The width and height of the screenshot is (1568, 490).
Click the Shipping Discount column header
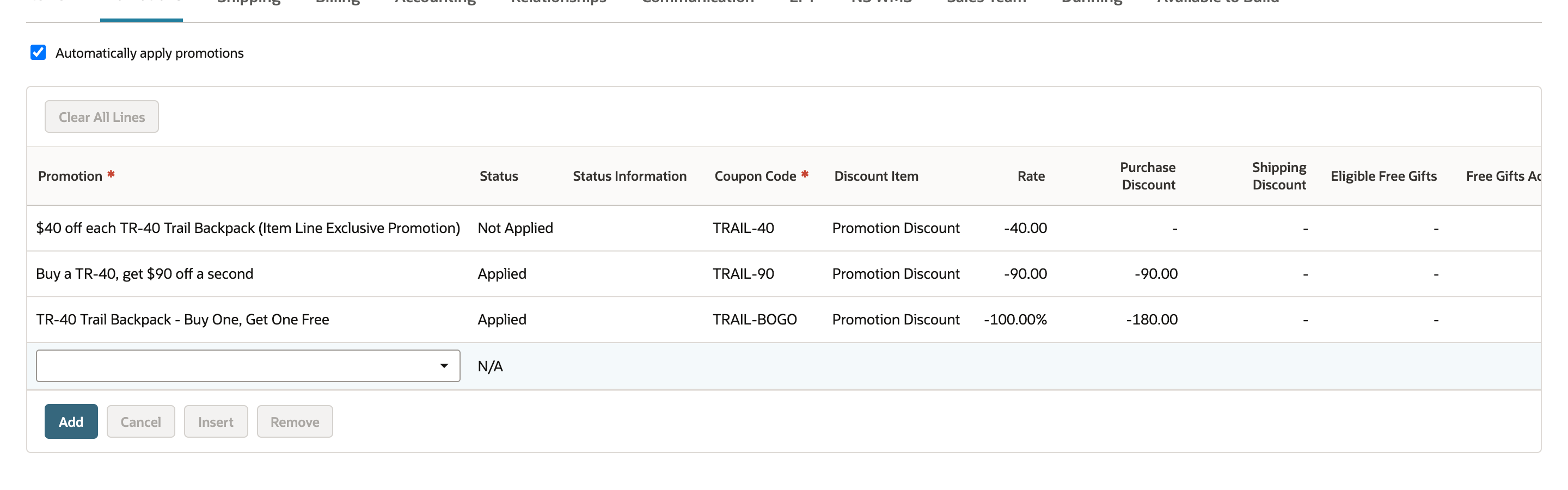tap(1279, 176)
